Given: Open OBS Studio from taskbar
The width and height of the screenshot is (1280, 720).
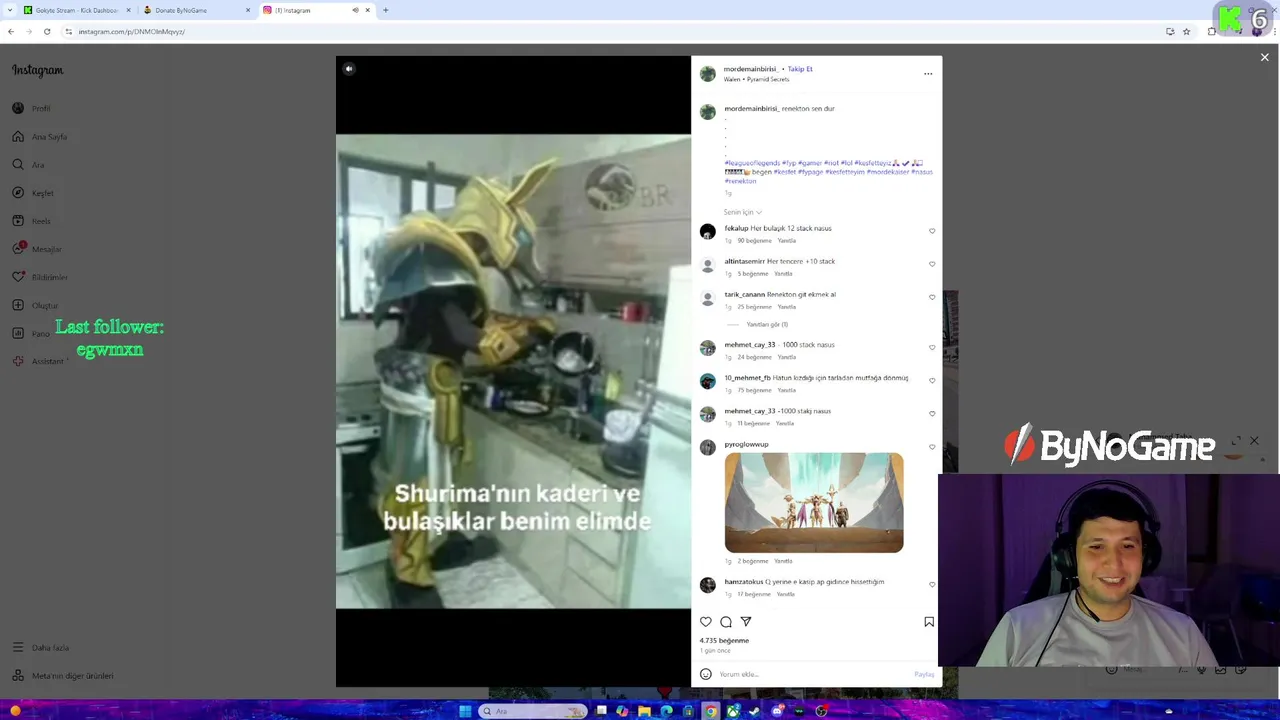Looking at the screenshot, I should click(821, 711).
